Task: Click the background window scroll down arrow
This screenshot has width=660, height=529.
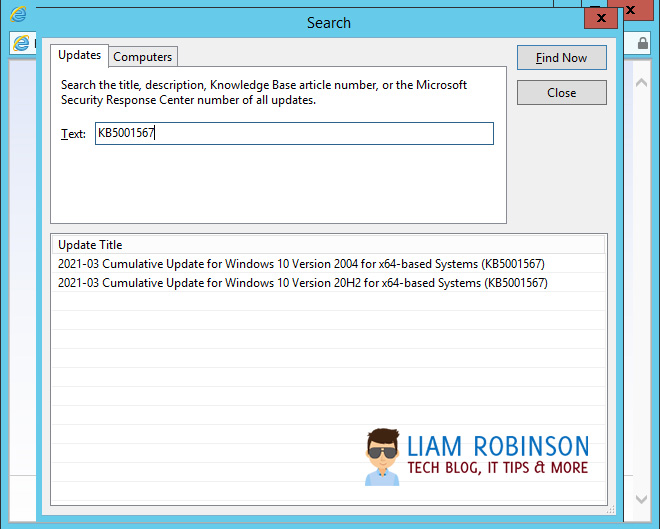Action: [x=641, y=499]
